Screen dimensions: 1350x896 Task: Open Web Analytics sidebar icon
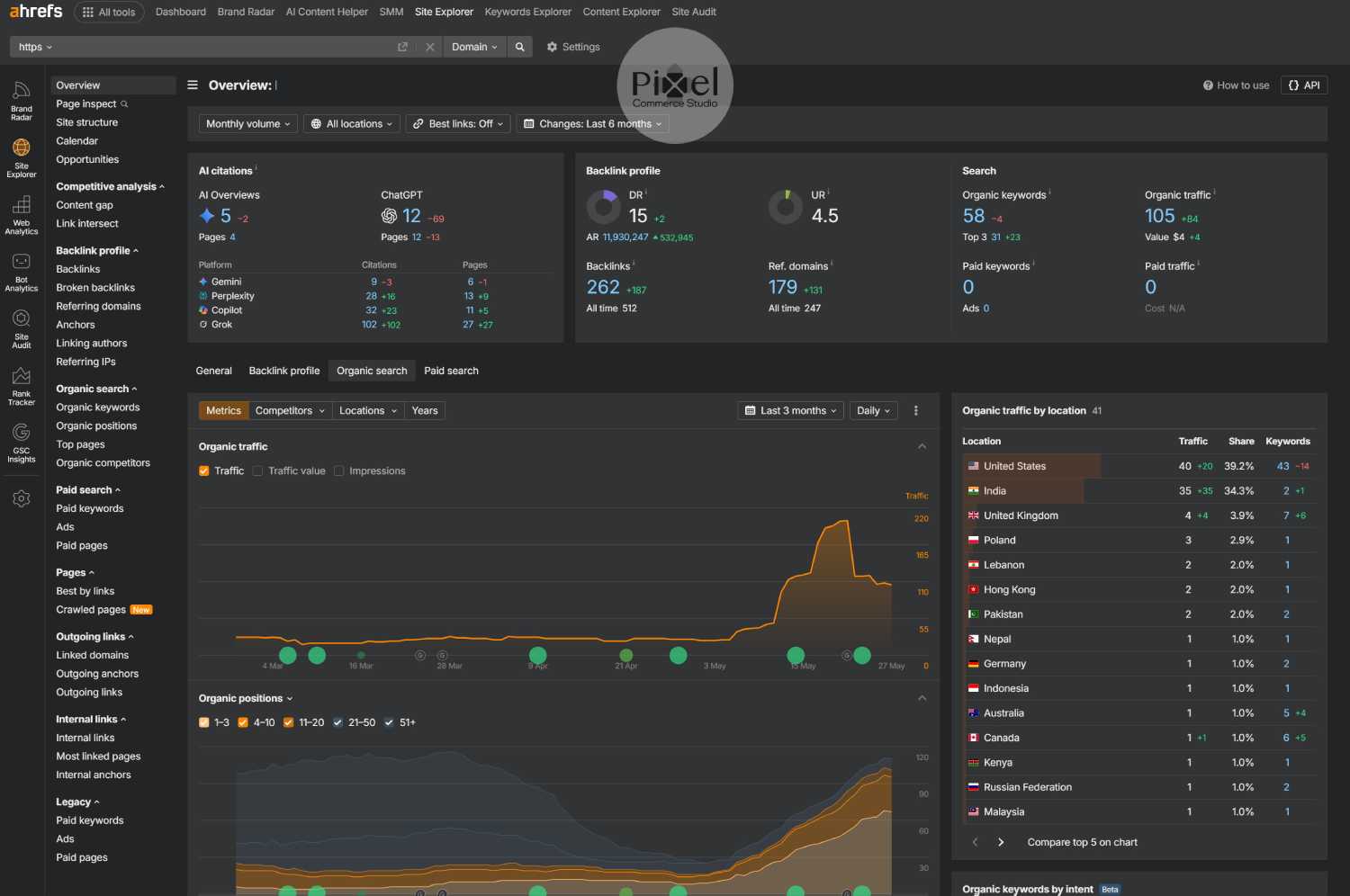[22, 214]
